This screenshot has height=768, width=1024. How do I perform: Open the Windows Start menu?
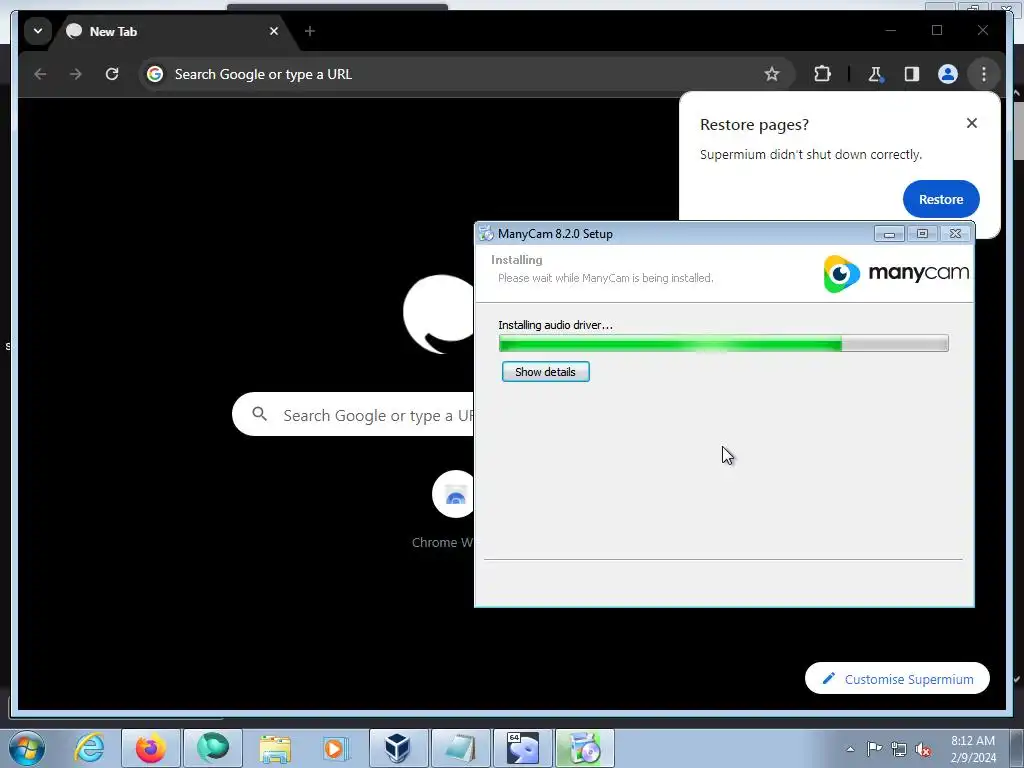point(26,748)
